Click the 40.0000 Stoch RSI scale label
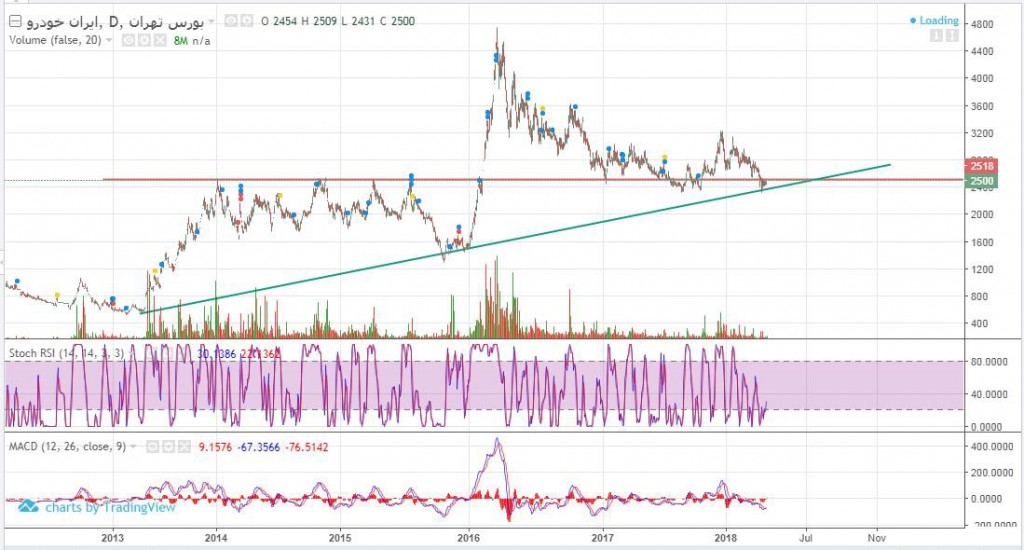The image size is (1024, 550). click(987, 395)
